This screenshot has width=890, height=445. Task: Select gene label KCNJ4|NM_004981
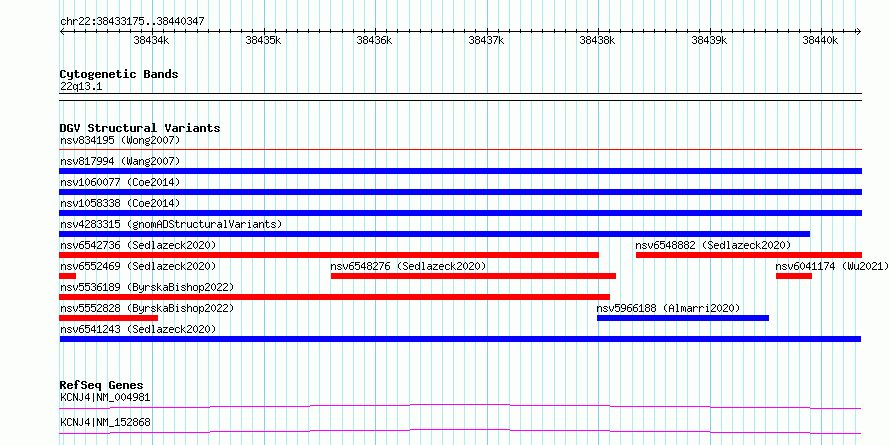[105, 397]
